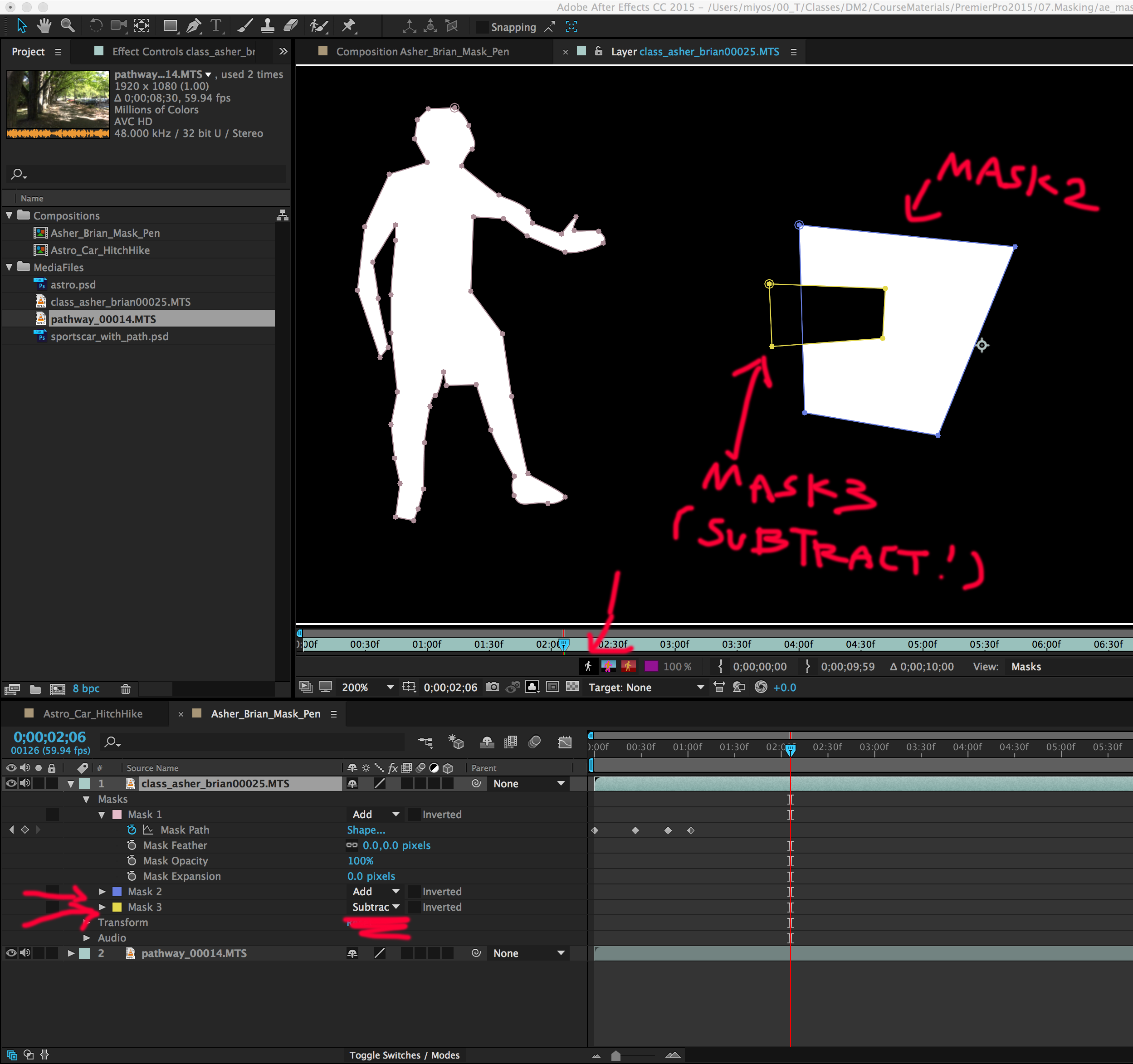Viewport: 1133px width, 1064px height.
Task: Switch to the Astro_Car_HitchHike timeline tab
Action: tap(93, 713)
